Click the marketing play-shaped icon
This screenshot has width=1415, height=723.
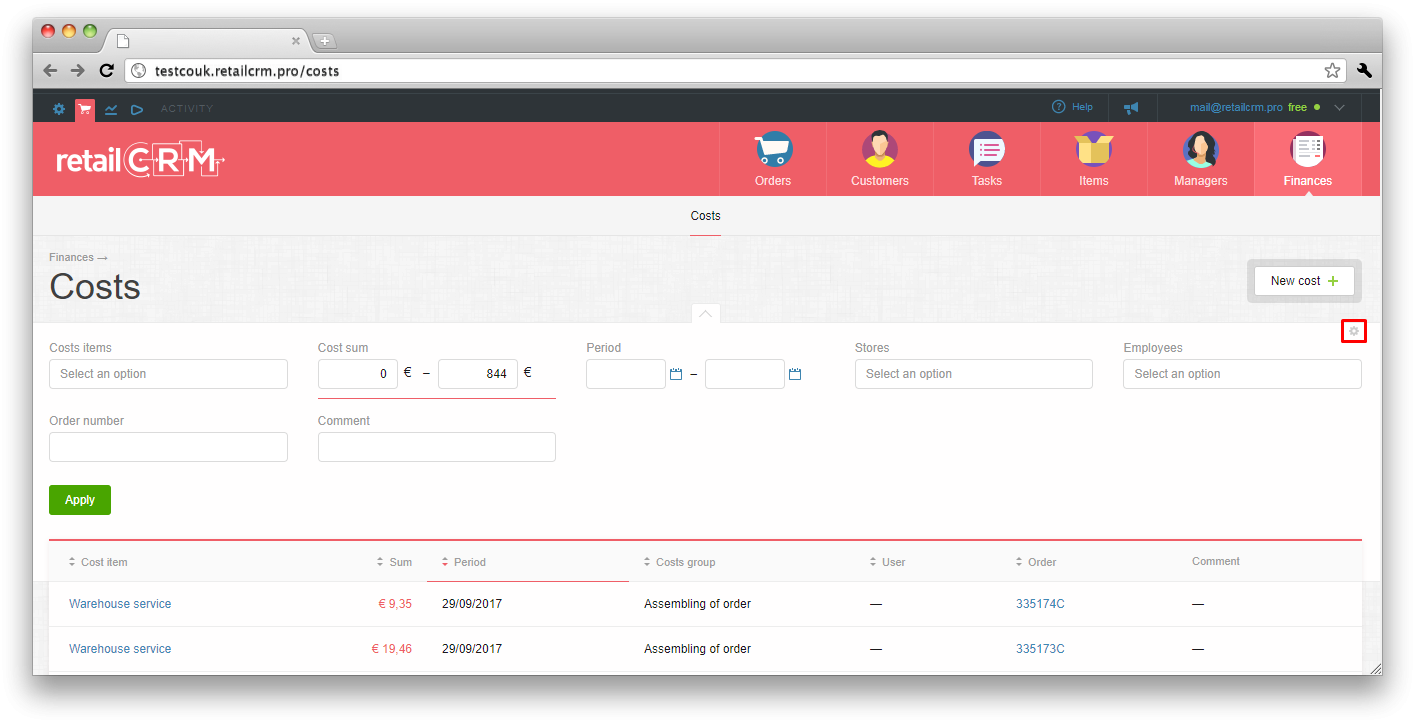137,108
